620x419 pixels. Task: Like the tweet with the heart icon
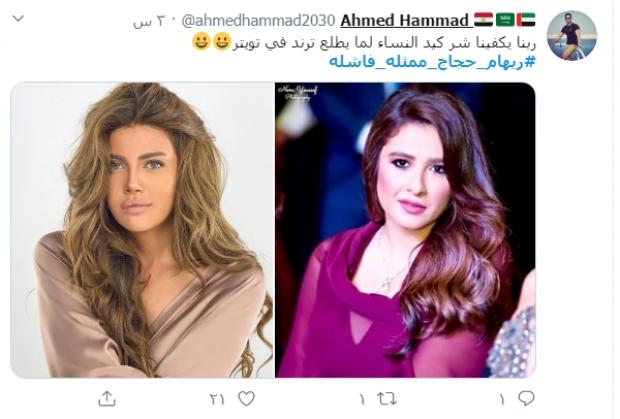[x=247, y=398]
